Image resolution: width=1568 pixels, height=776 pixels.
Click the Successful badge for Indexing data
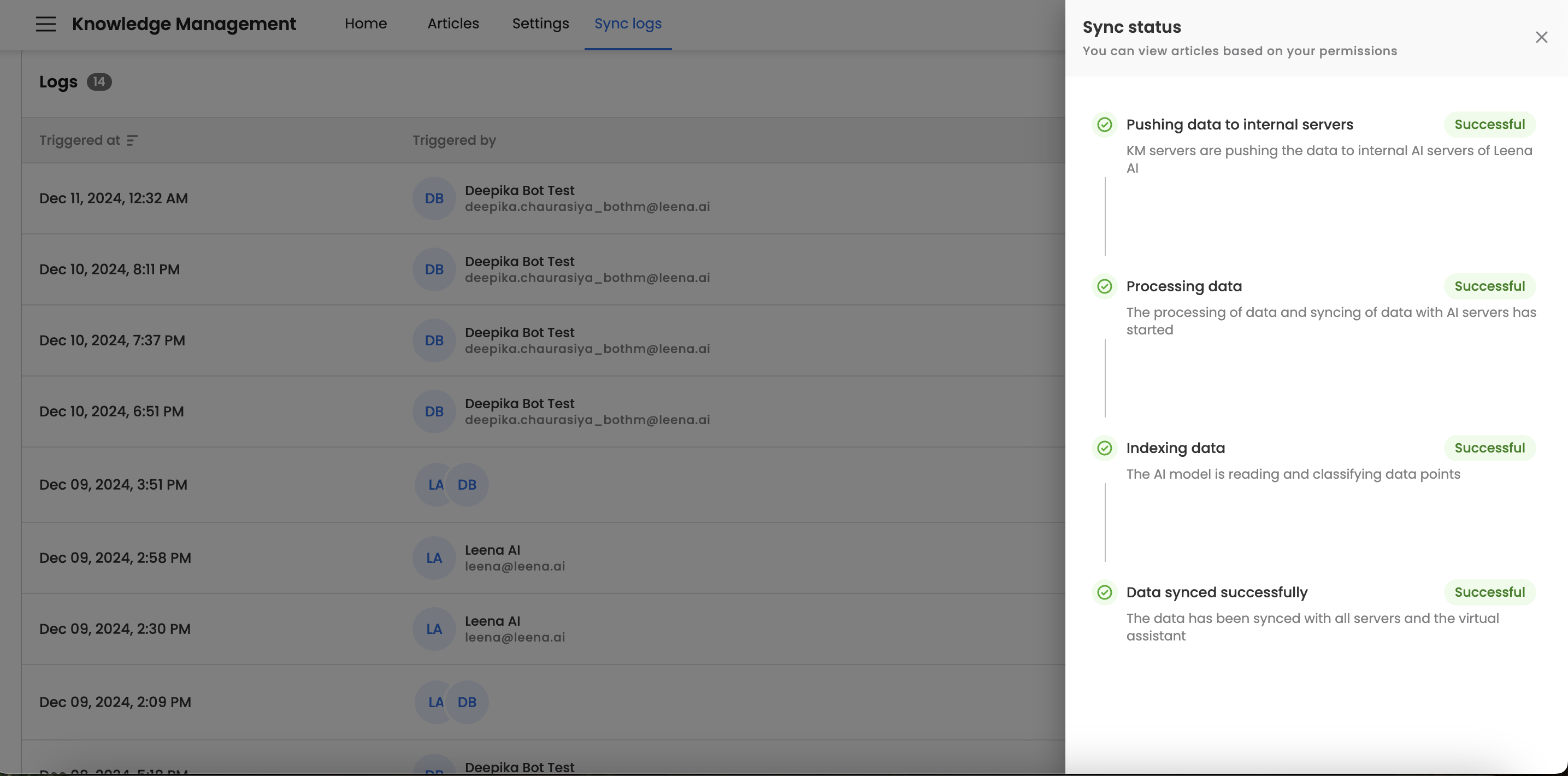1489,449
